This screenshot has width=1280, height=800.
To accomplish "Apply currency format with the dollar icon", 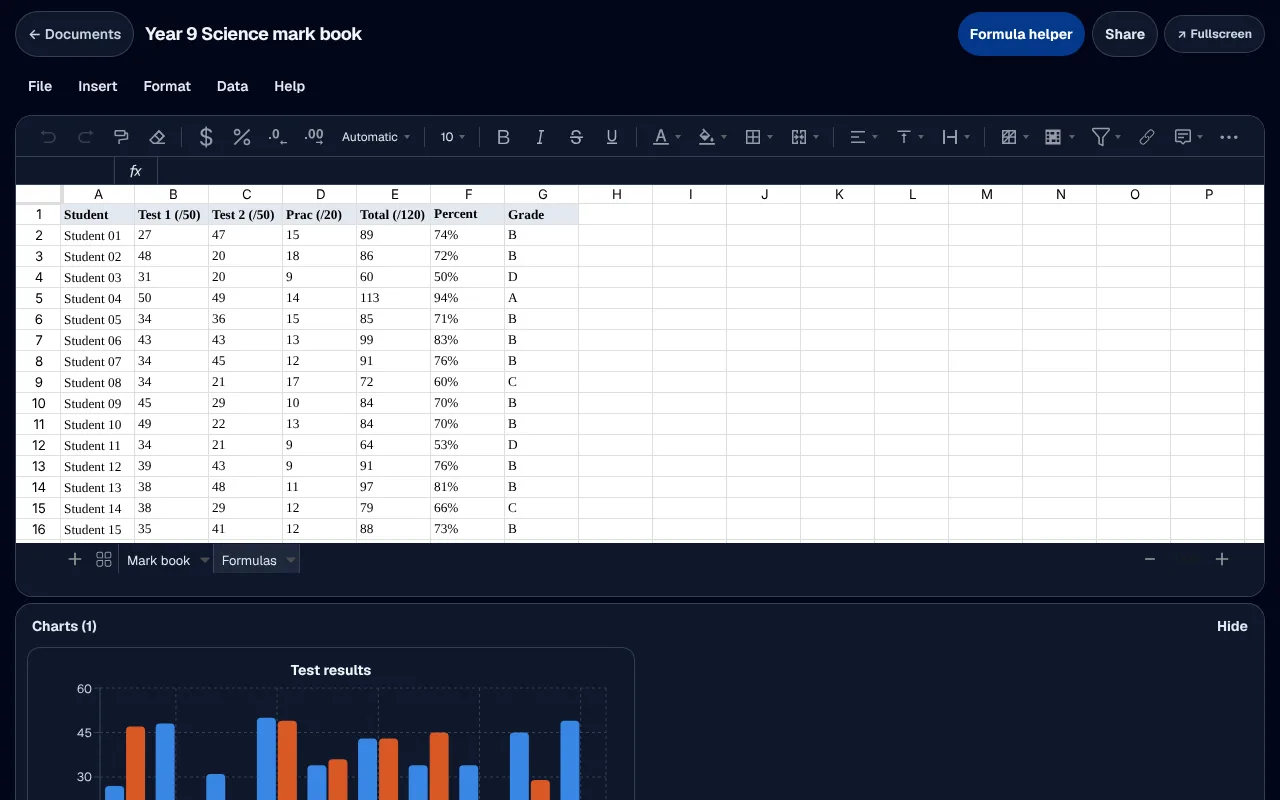I will click(206, 137).
